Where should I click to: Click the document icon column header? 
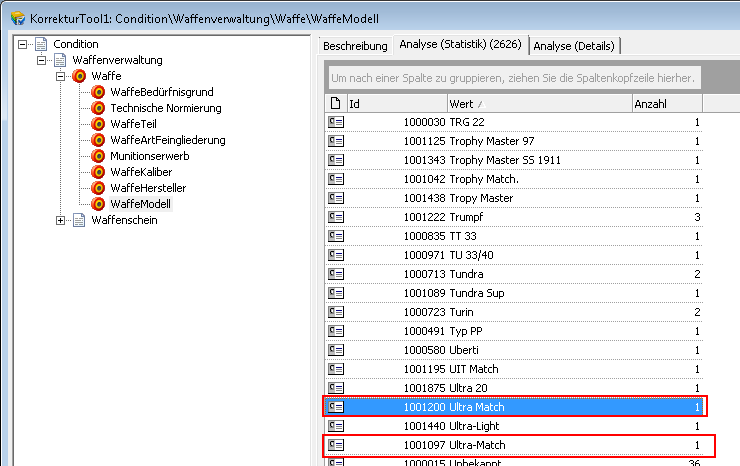click(x=336, y=103)
